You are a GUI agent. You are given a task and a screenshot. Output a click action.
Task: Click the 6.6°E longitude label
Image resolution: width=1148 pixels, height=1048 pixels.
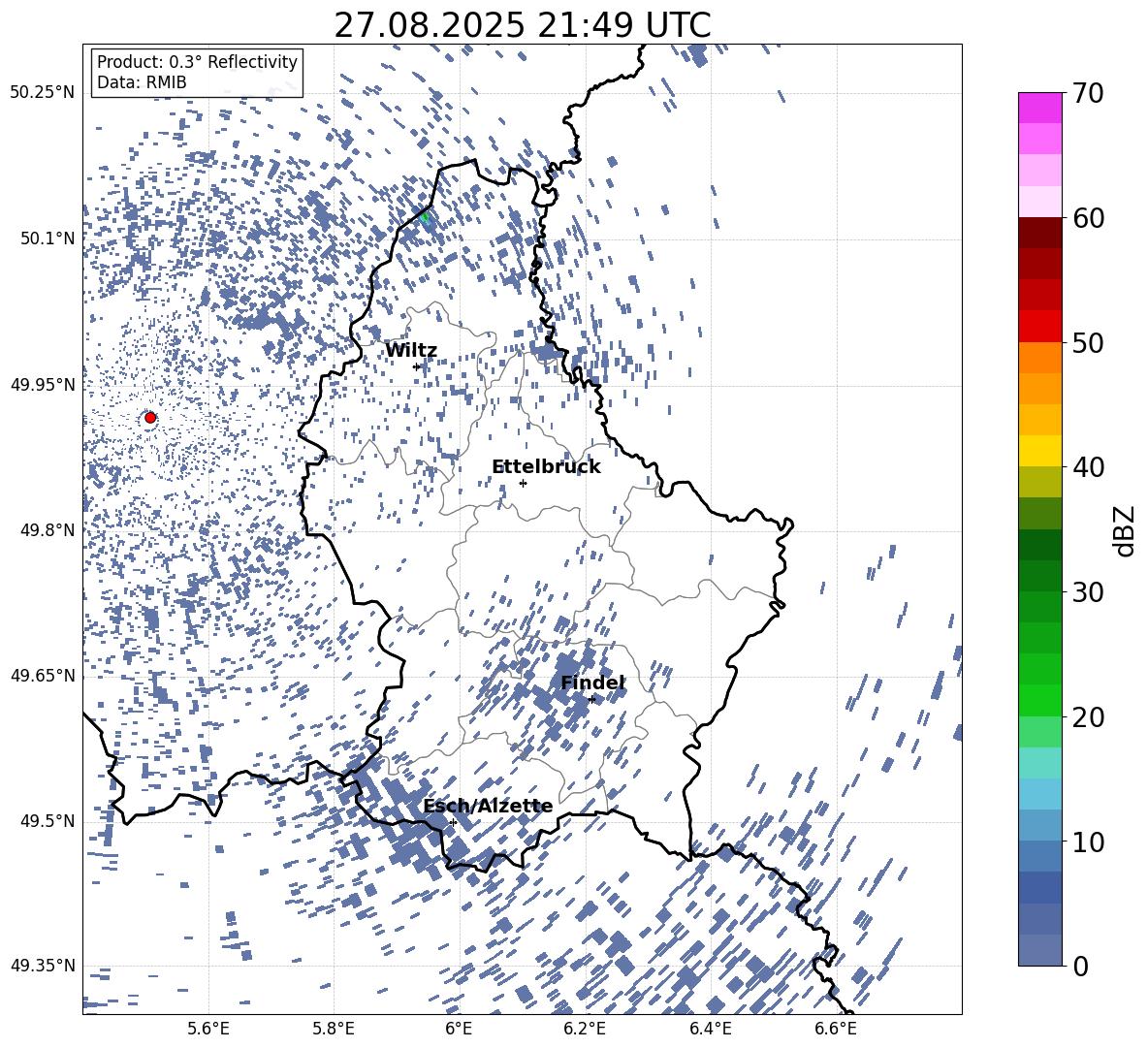coord(836,1029)
